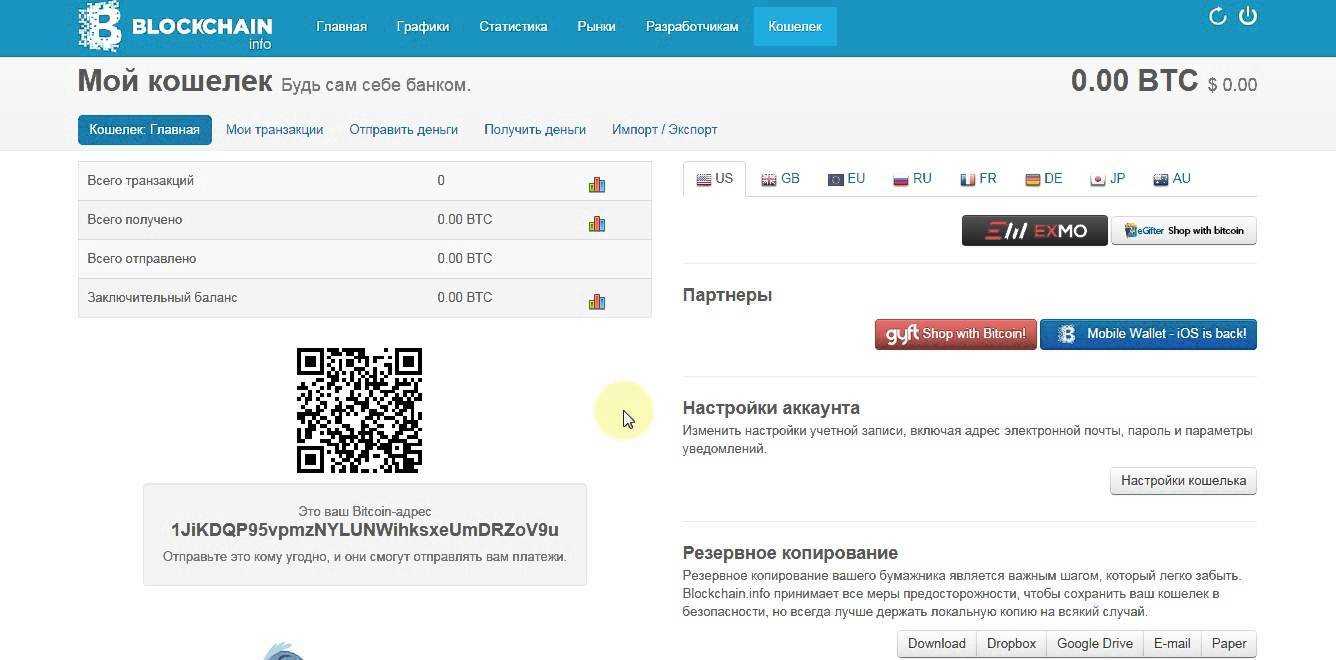Open Главная in top navigation
Image resolution: width=1336 pixels, height=660 pixels.
click(x=341, y=27)
